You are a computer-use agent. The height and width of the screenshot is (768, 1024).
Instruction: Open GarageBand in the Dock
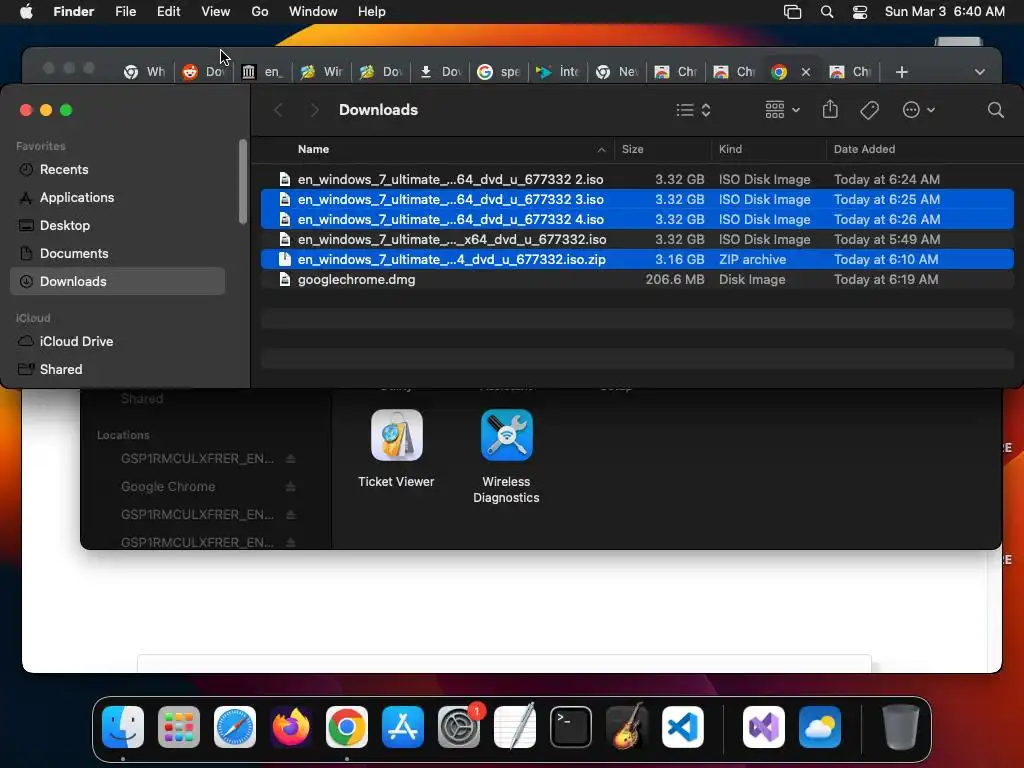pos(627,727)
